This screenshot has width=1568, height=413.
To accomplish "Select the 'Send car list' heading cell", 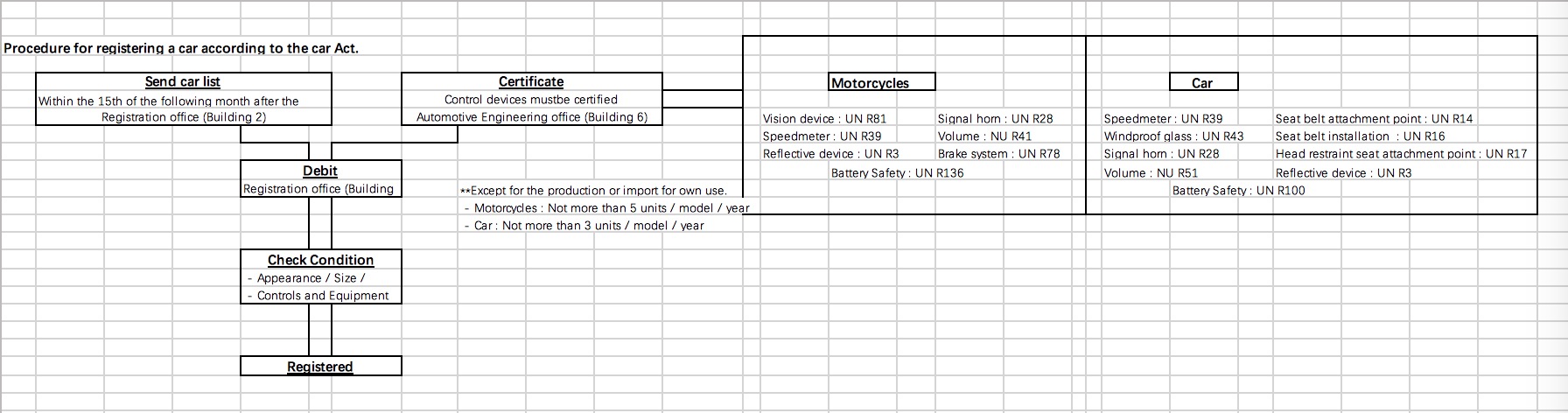I will pyautogui.click(x=183, y=81).
